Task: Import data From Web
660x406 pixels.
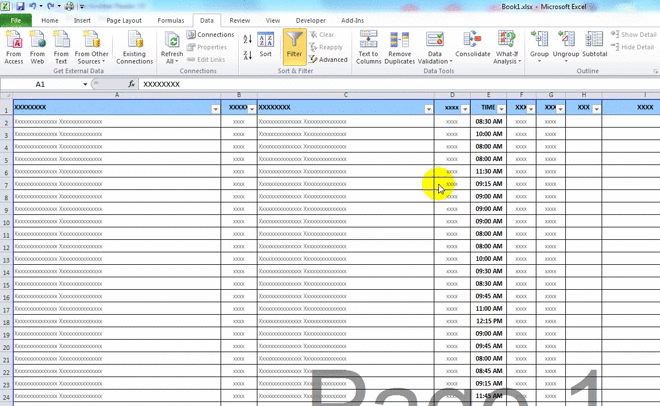Action: [x=37, y=47]
